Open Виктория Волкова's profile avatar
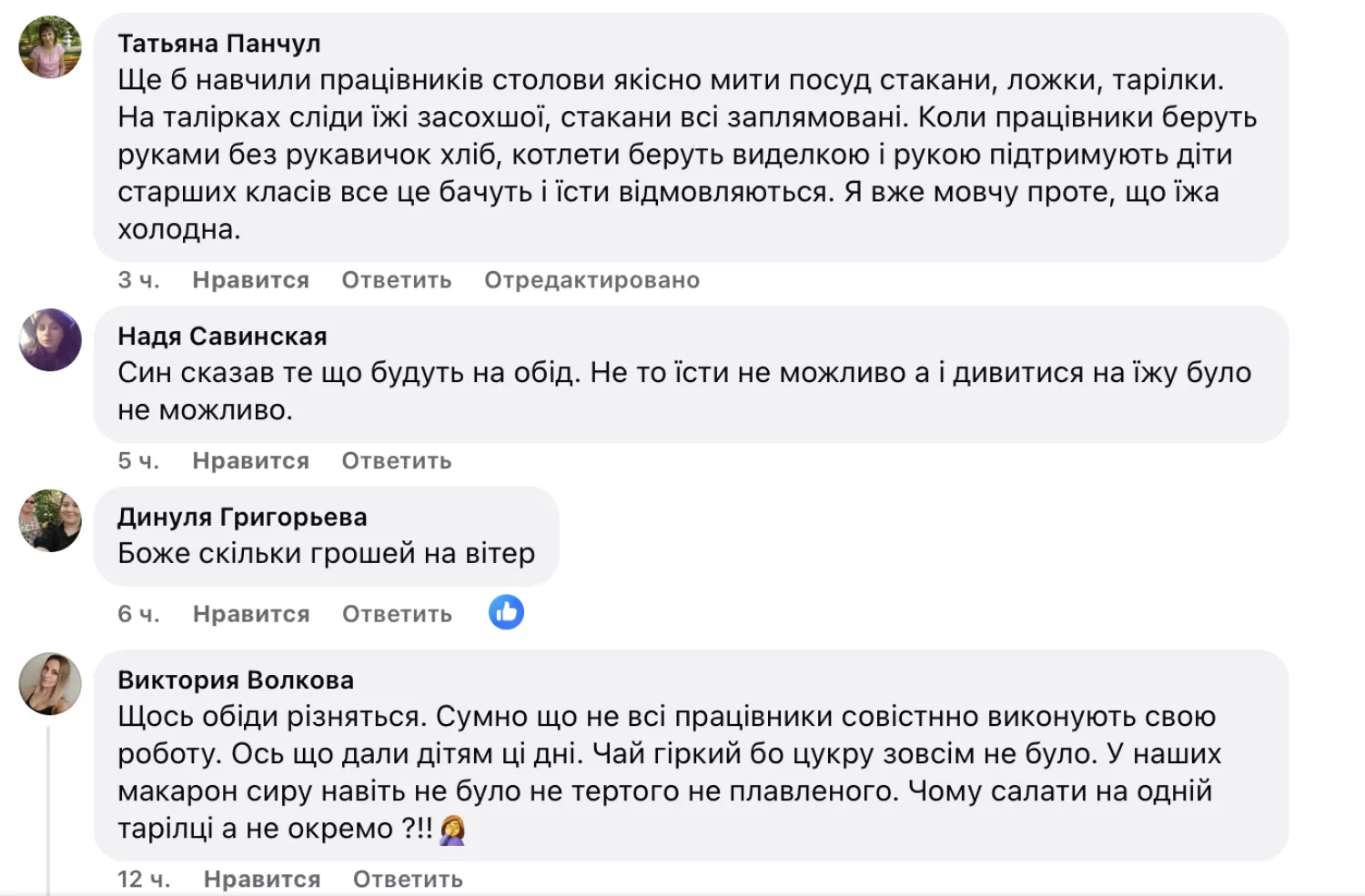 [50, 684]
